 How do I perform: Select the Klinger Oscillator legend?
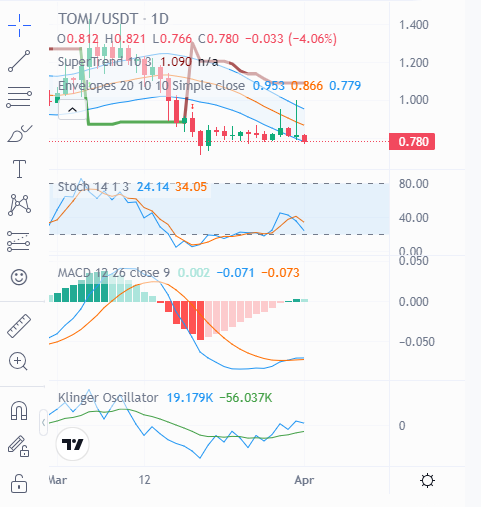point(108,398)
